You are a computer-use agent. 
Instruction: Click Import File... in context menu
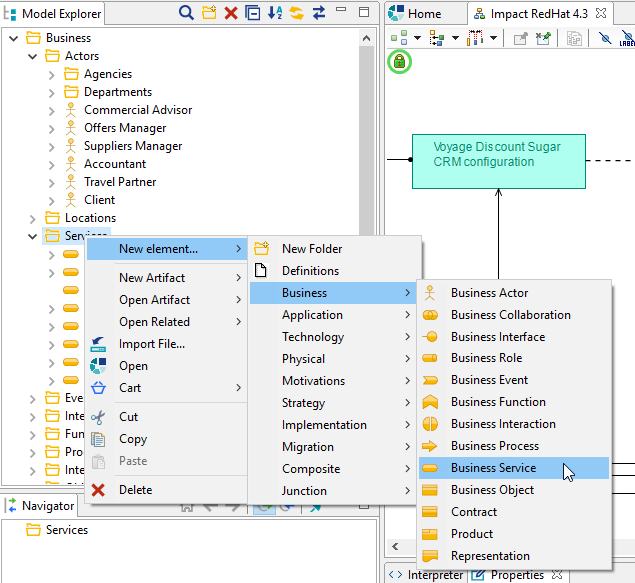151,344
